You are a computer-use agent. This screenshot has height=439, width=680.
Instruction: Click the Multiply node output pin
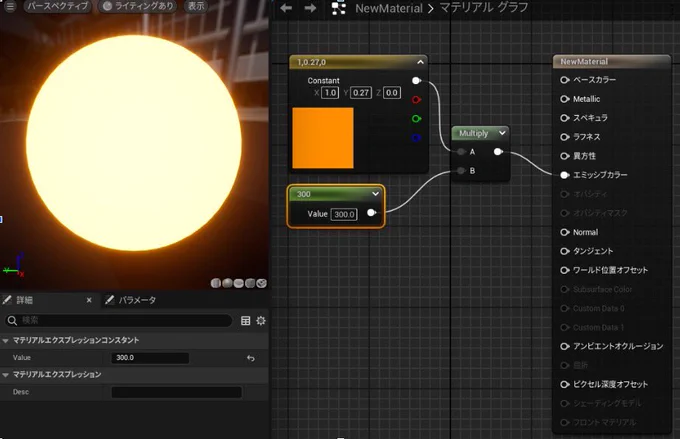tap(498, 151)
